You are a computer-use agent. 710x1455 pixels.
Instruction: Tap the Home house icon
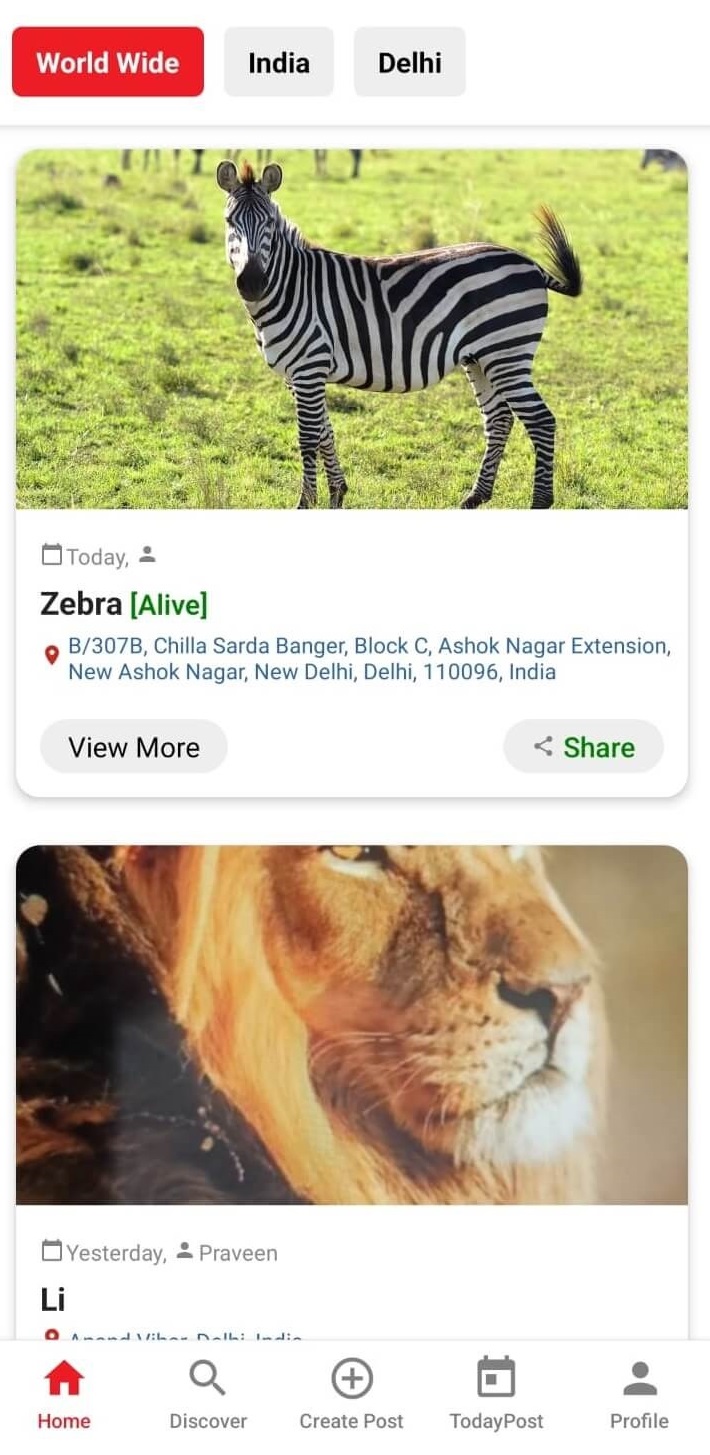click(x=64, y=1380)
